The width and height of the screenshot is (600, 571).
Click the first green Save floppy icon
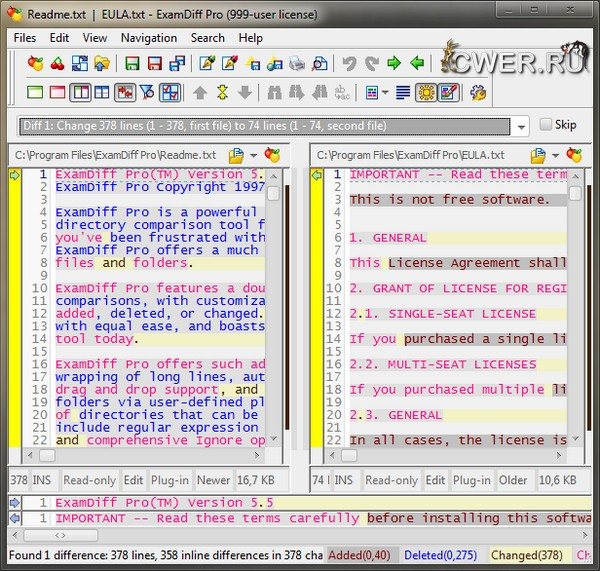click(x=132, y=64)
